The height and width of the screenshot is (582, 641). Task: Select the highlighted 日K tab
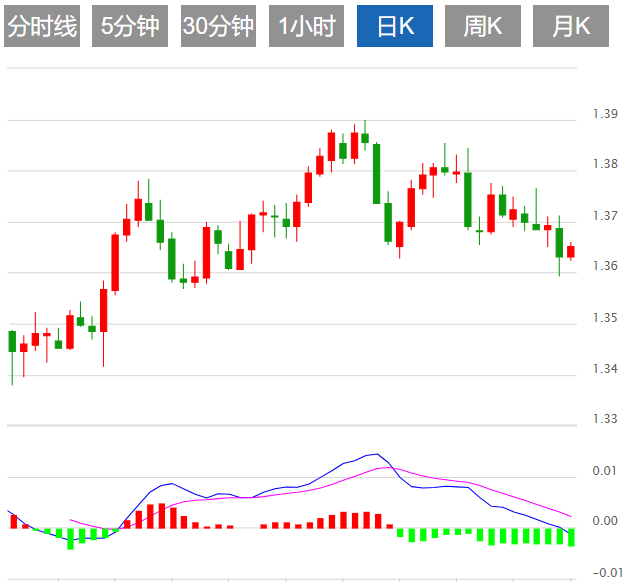pos(395,27)
